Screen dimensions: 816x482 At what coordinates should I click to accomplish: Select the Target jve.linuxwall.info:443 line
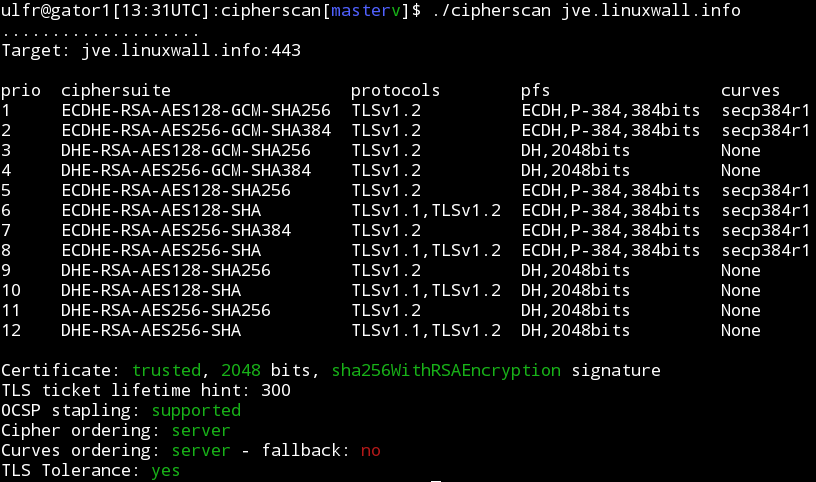(x=151, y=50)
